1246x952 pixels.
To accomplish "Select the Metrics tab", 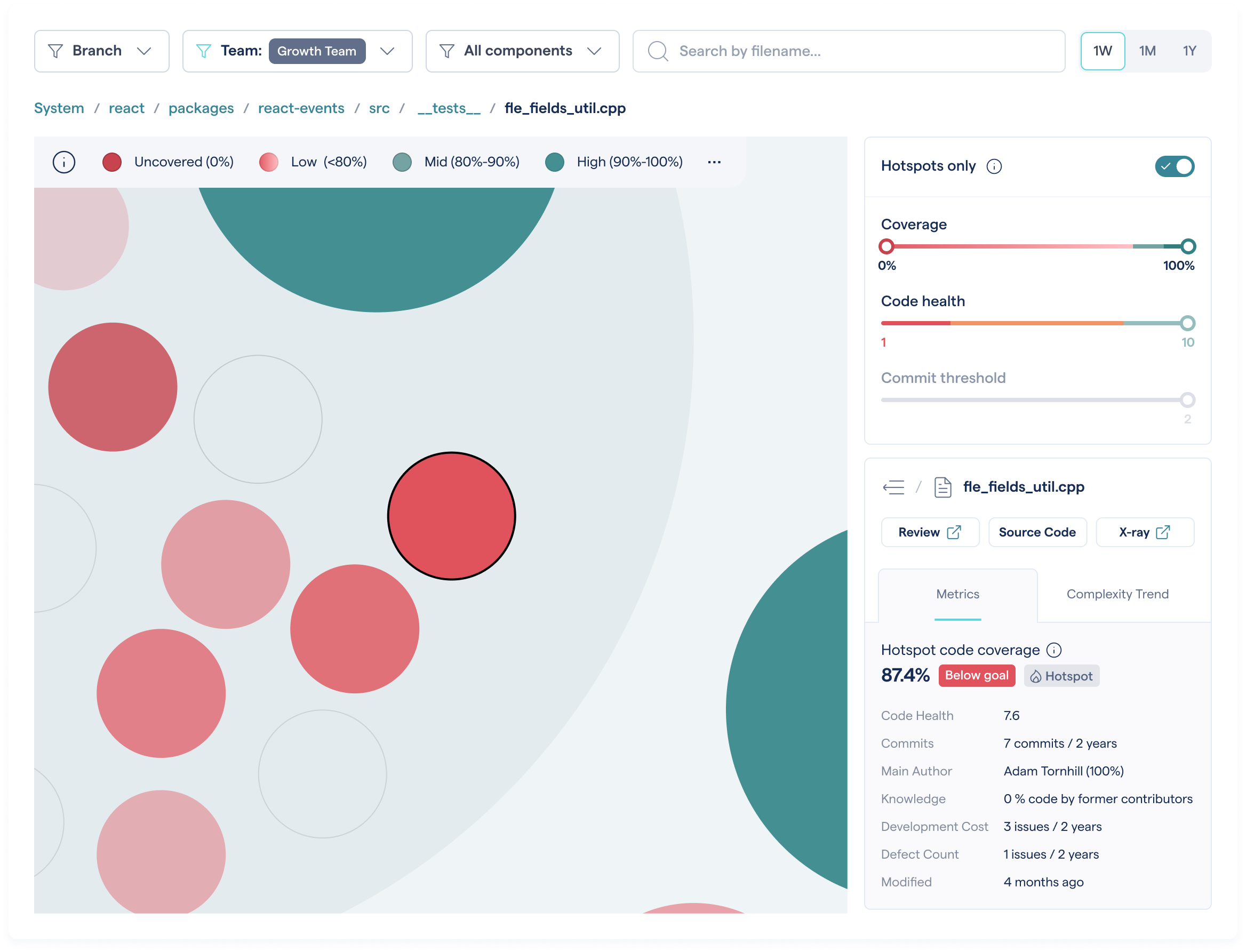I will point(957,594).
